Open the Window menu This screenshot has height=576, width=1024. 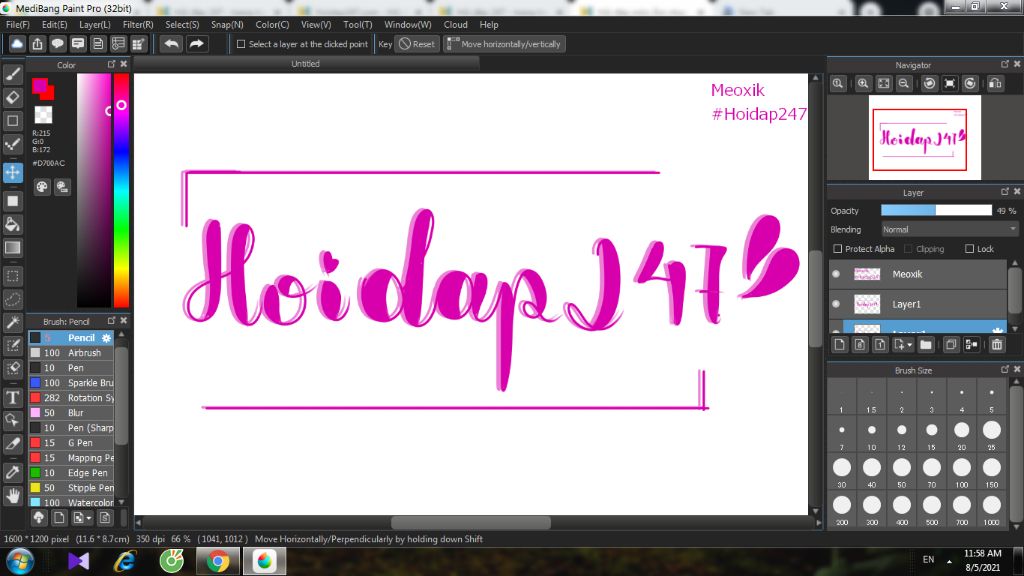click(408, 24)
